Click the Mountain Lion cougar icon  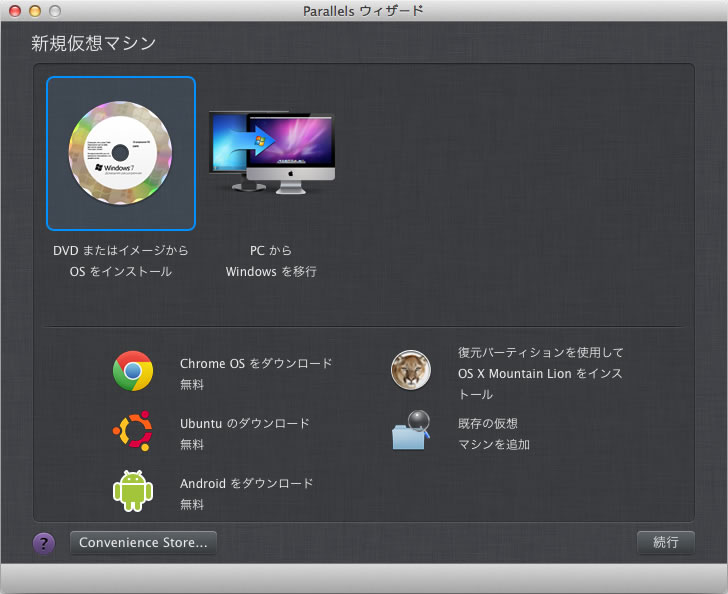tap(410, 370)
